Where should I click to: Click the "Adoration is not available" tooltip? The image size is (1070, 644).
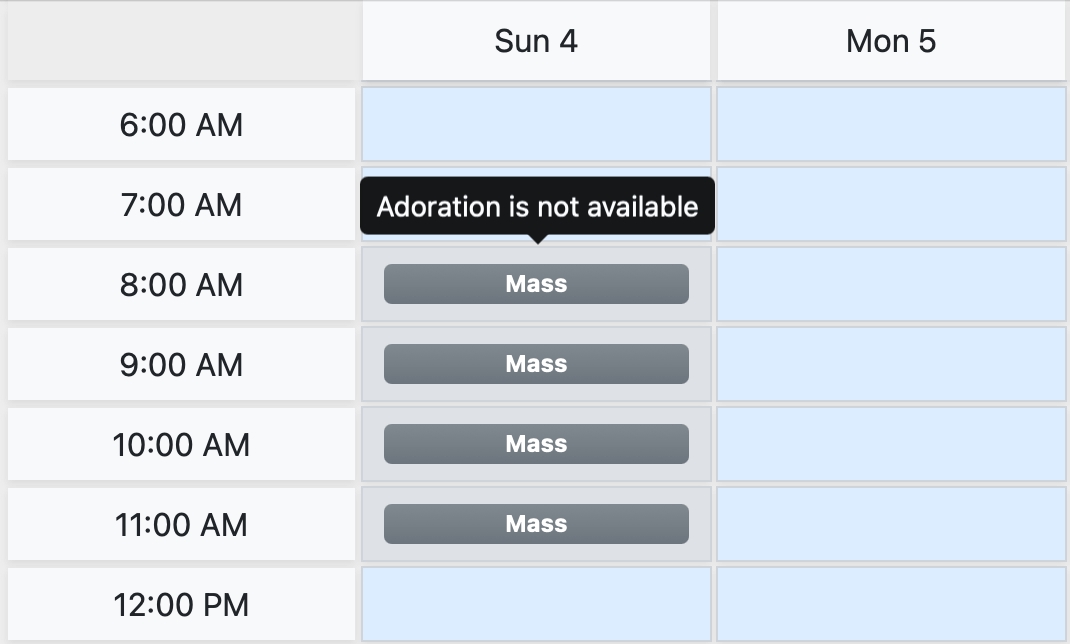[x=537, y=206]
